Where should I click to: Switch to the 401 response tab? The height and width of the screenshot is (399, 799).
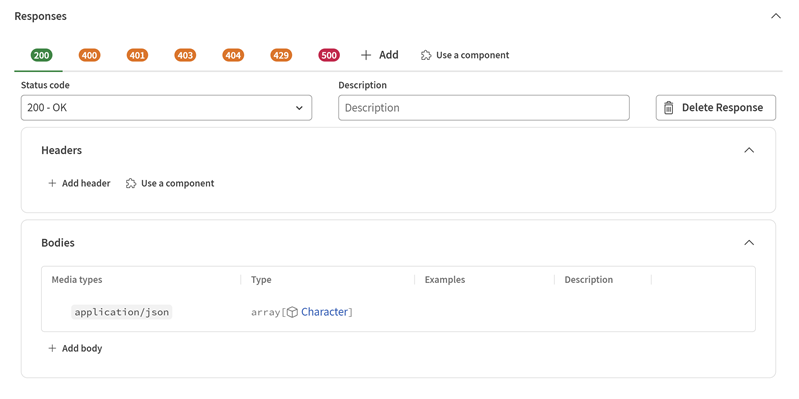tap(137, 55)
